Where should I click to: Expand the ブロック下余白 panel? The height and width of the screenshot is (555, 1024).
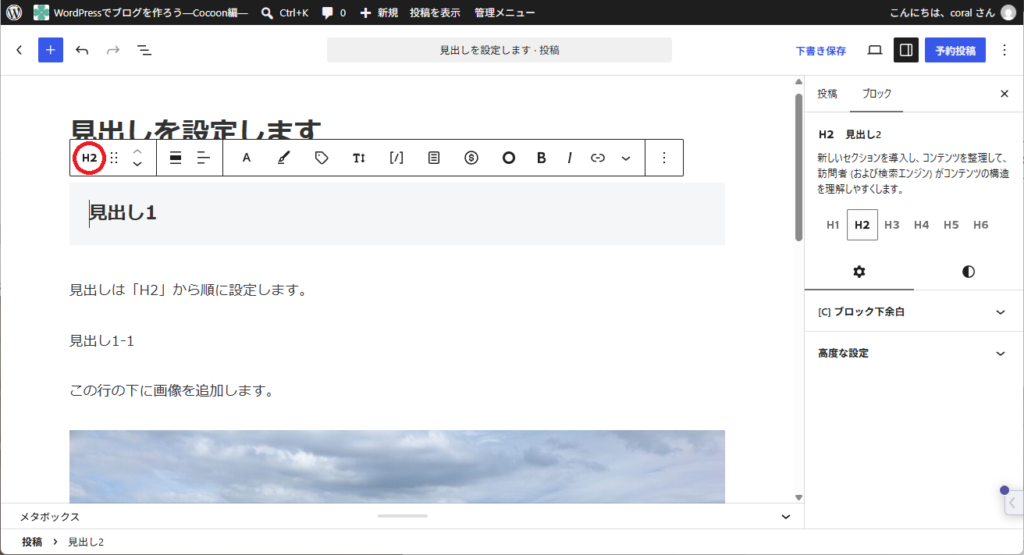click(x=912, y=312)
